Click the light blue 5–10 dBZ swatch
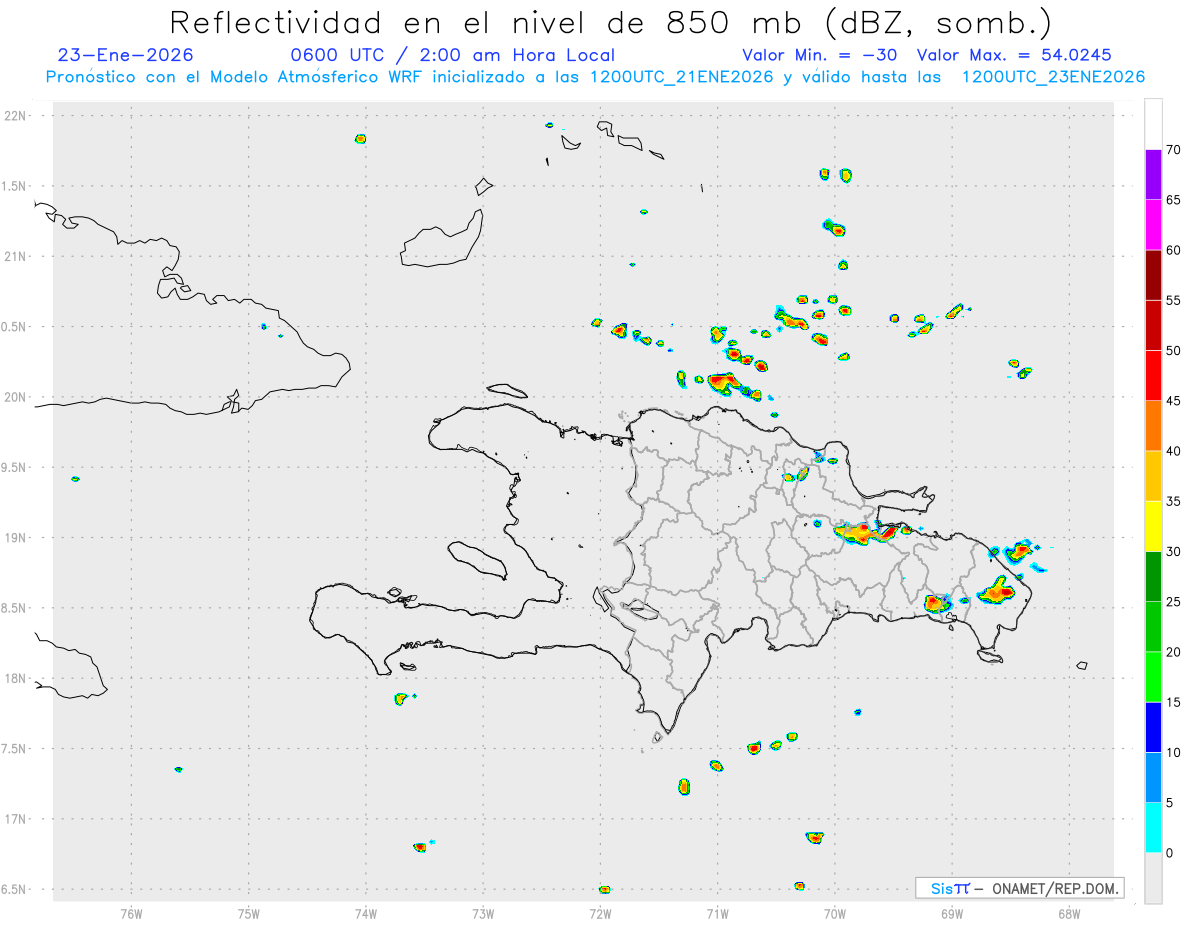 [1153, 777]
